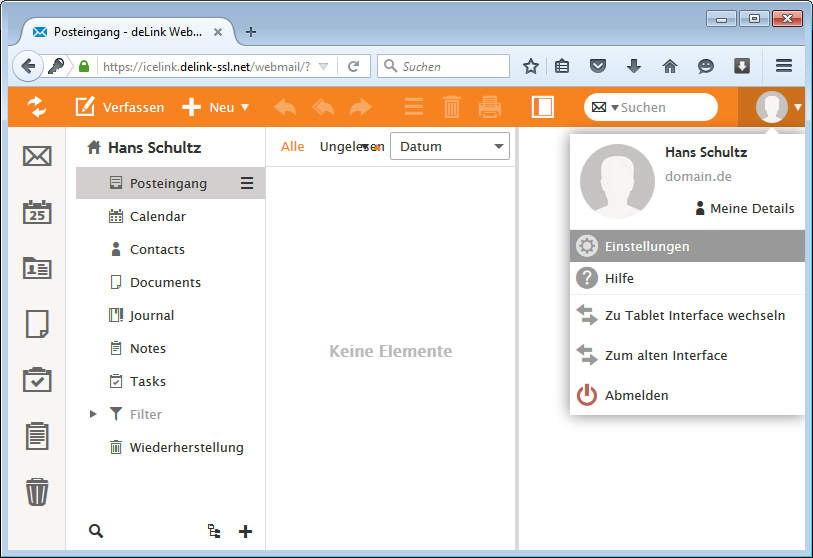Viewport: 813px width, 558px height.
Task: Open the Neu dropdown arrow
Action: click(245, 107)
